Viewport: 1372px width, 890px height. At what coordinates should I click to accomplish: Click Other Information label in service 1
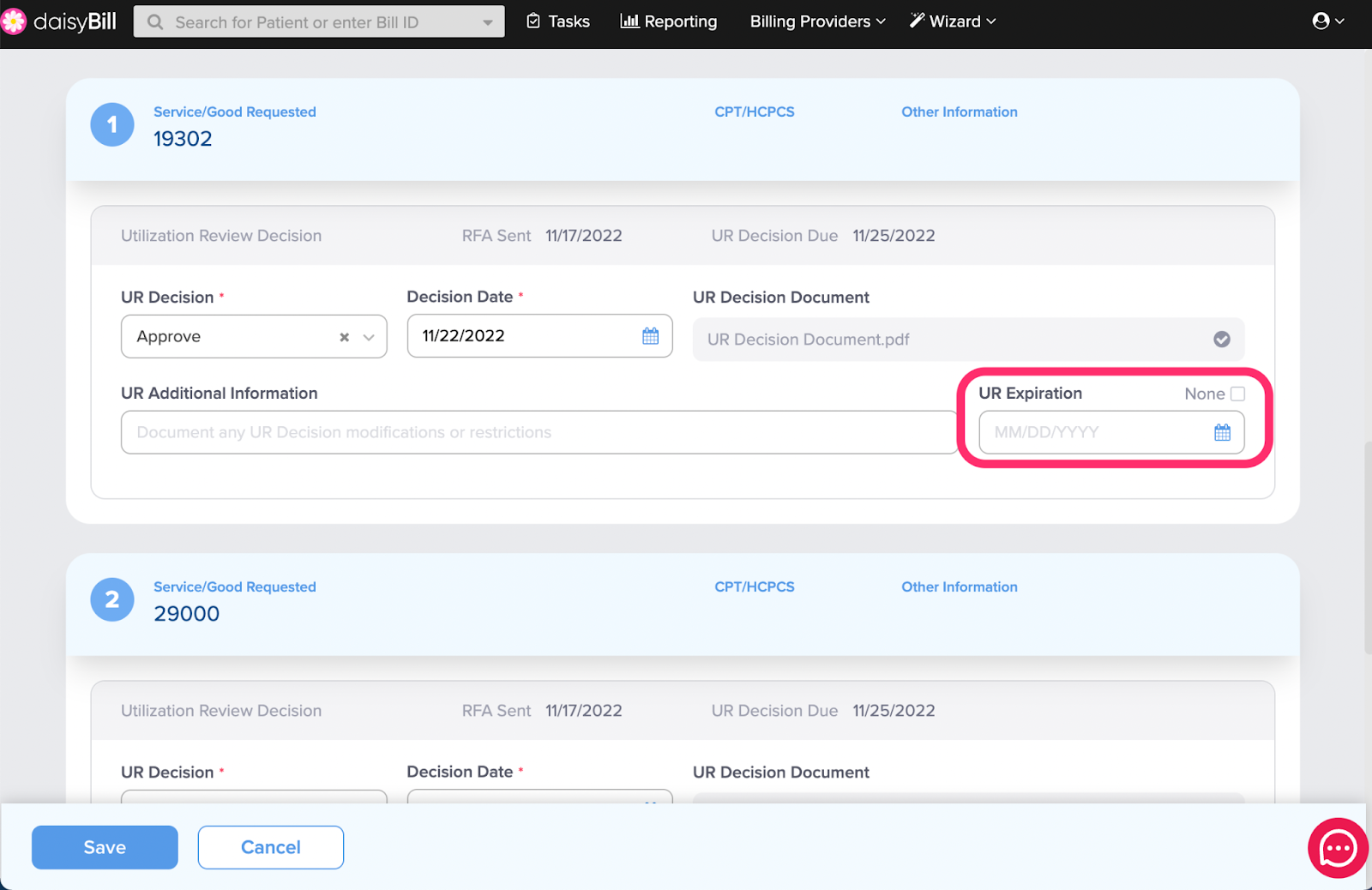coord(960,111)
